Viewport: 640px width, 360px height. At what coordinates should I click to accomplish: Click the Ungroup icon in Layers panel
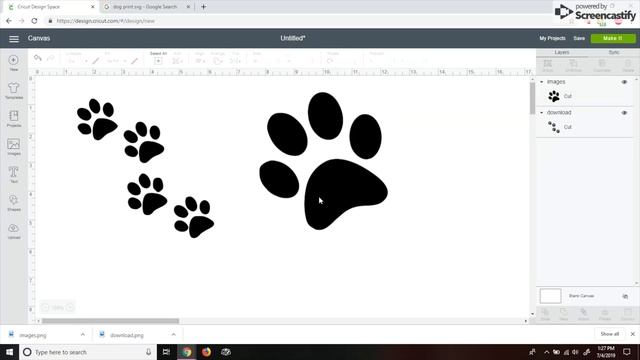pyautogui.click(x=573, y=65)
